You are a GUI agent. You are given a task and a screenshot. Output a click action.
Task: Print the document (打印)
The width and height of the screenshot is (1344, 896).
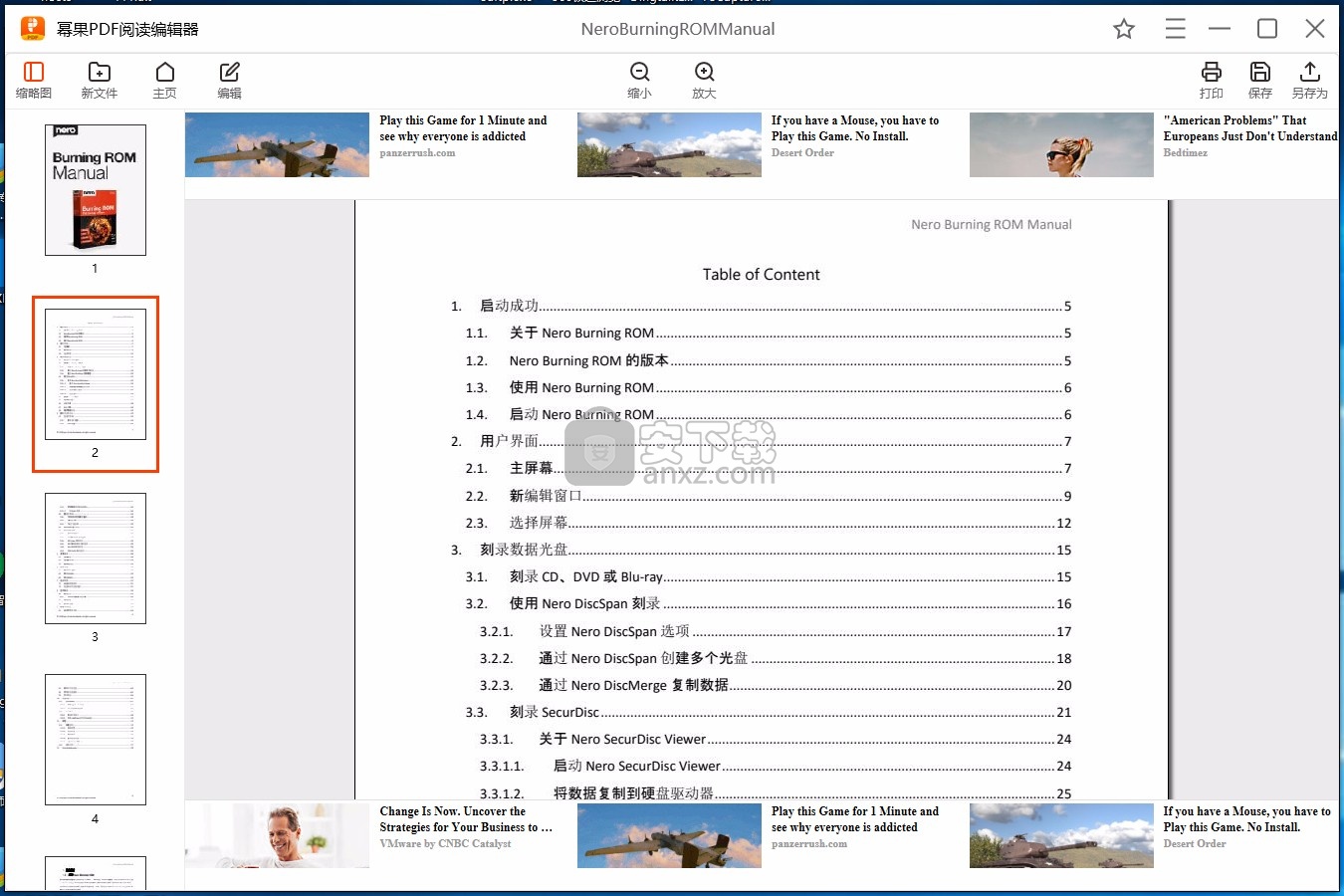point(1211,80)
